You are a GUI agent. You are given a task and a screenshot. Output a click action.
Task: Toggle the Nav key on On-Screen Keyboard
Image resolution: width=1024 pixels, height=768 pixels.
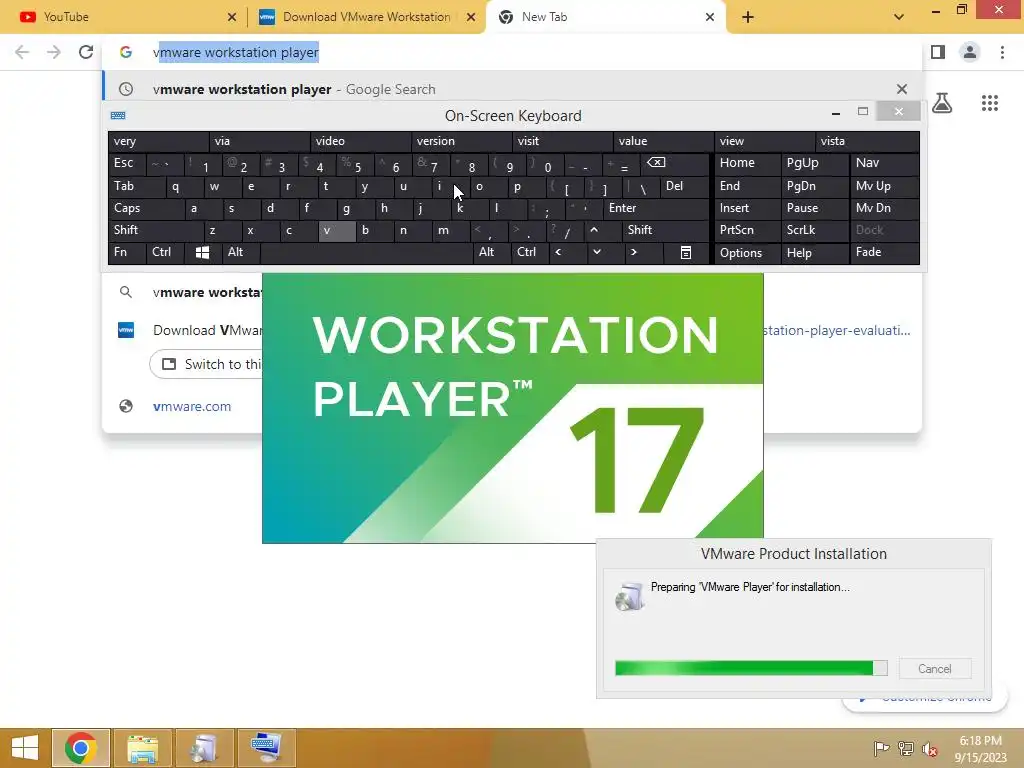click(x=884, y=163)
